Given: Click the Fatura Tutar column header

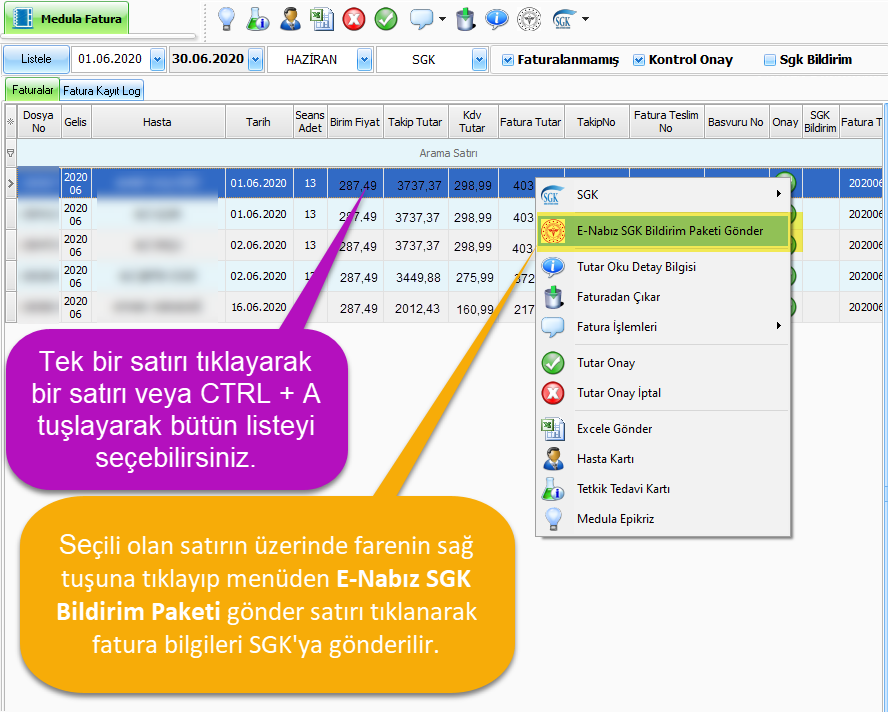Looking at the screenshot, I should point(531,121).
